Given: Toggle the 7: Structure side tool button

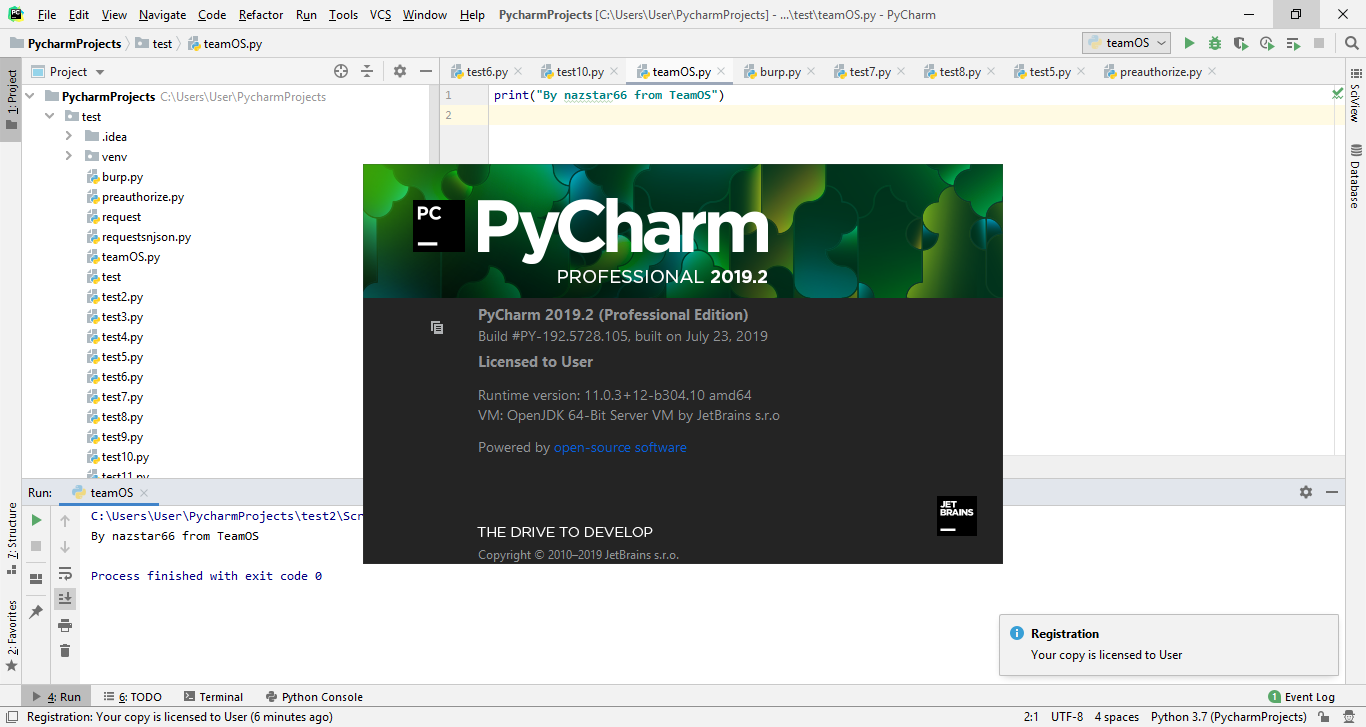Looking at the screenshot, I should click(x=11, y=538).
